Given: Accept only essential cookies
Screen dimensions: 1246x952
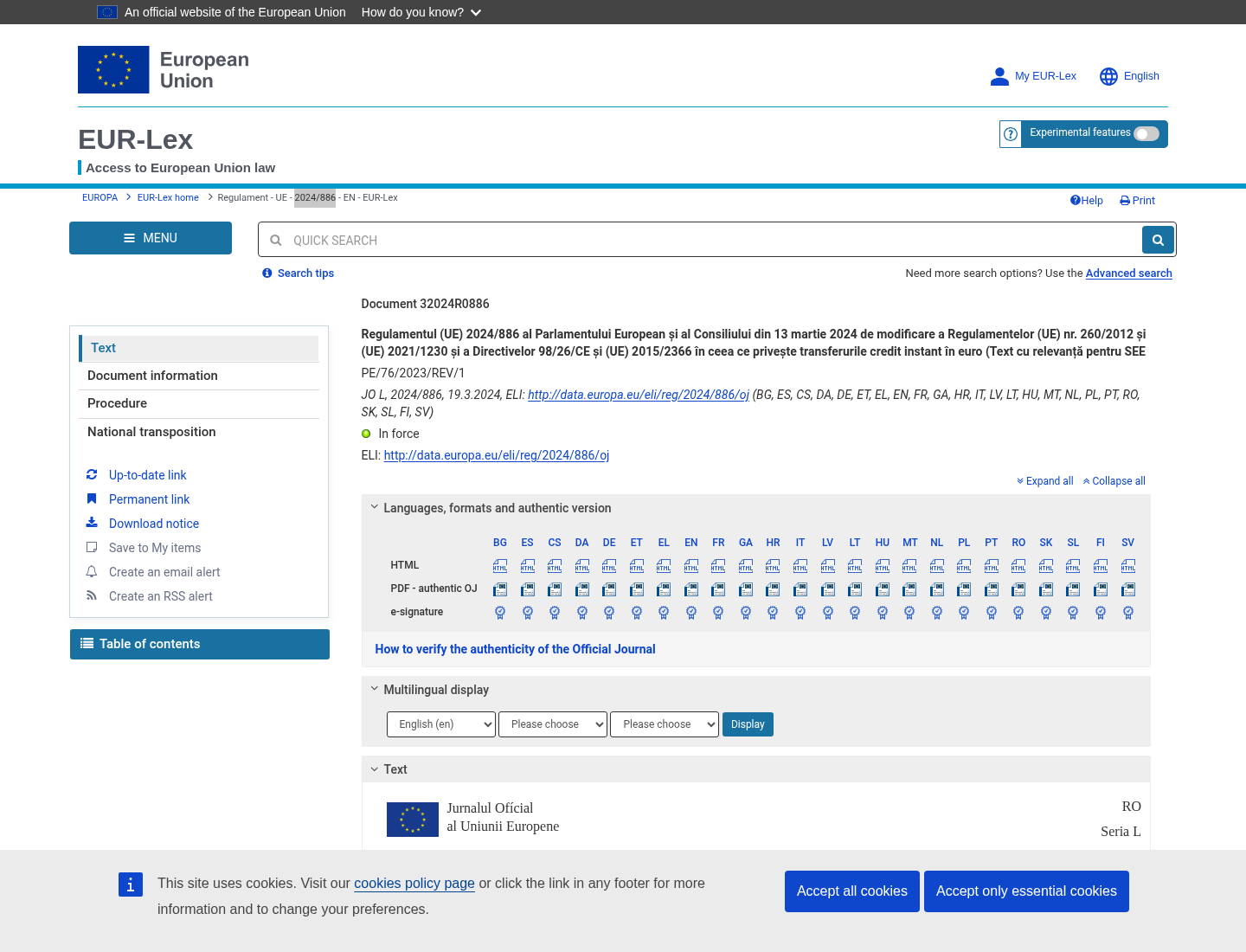Looking at the screenshot, I should pos(1026,891).
